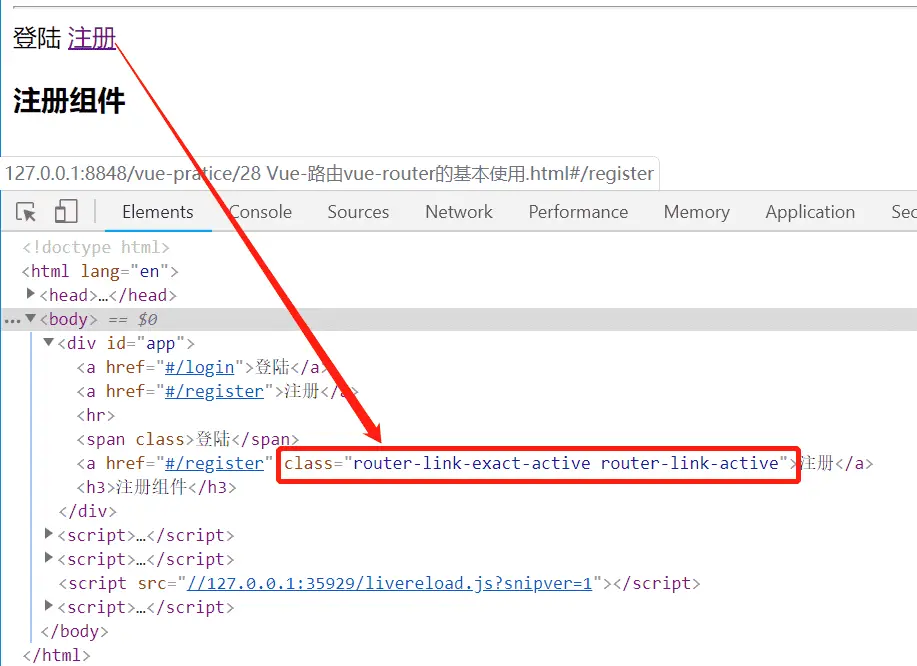Select the closing </body> line
This screenshot has height=666, width=917.
[x=74, y=632]
